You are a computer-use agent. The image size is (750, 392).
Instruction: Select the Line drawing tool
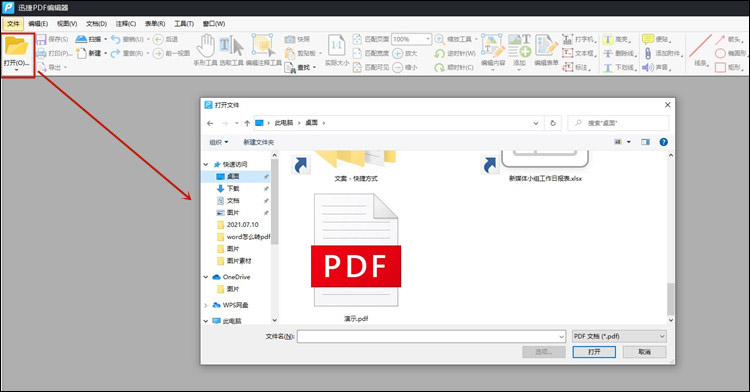[701, 46]
